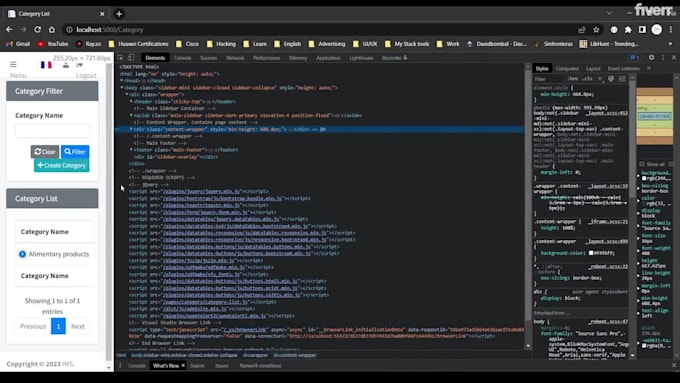Switch to the Console tab in DevTools
Viewport: 680px width, 383px height.
pyautogui.click(x=182, y=58)
